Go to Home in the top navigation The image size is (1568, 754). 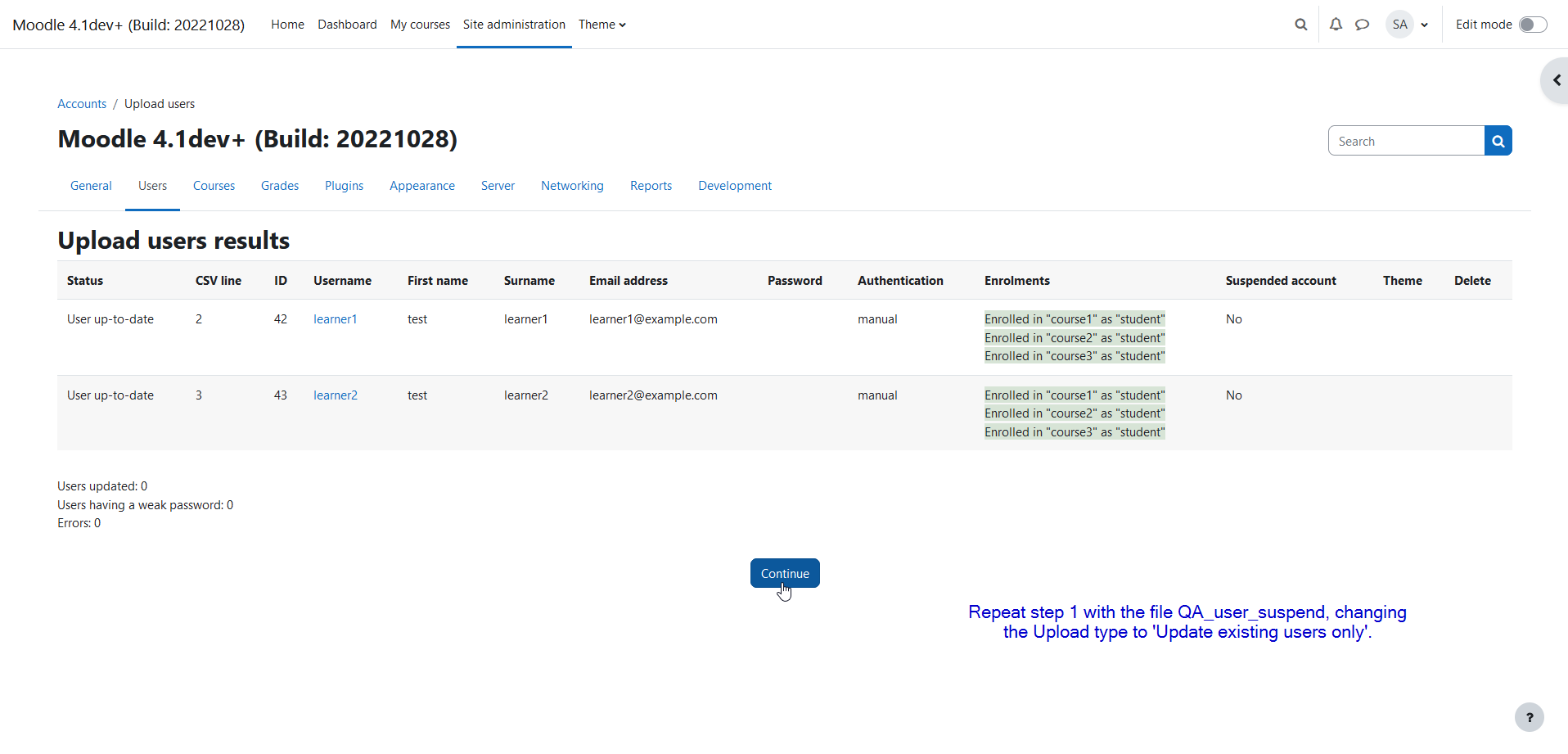(287, 25)
